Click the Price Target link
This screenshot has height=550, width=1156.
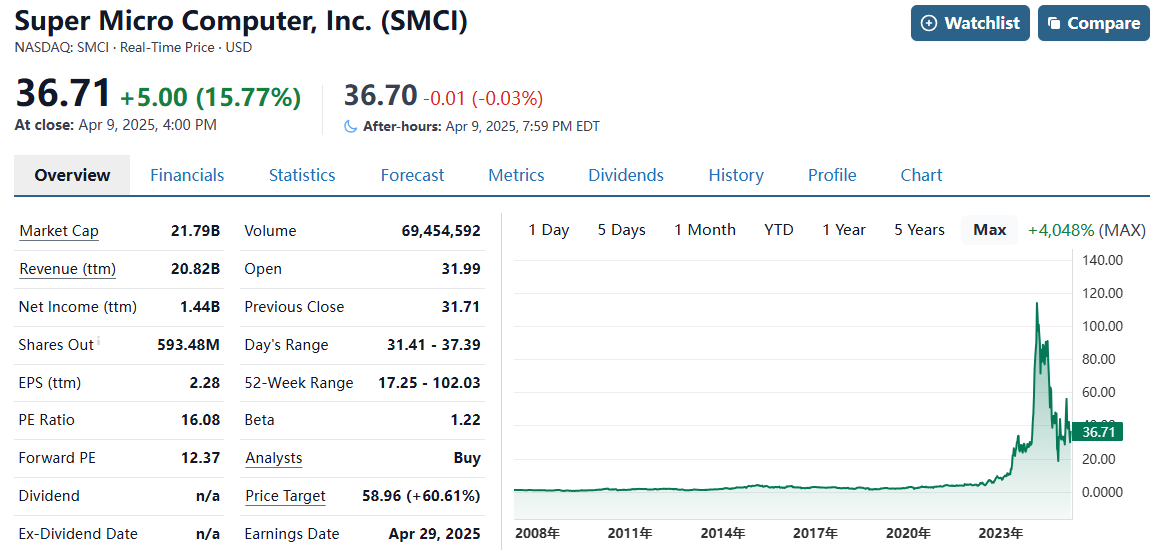pyautogui.click(x=286, y=496)
